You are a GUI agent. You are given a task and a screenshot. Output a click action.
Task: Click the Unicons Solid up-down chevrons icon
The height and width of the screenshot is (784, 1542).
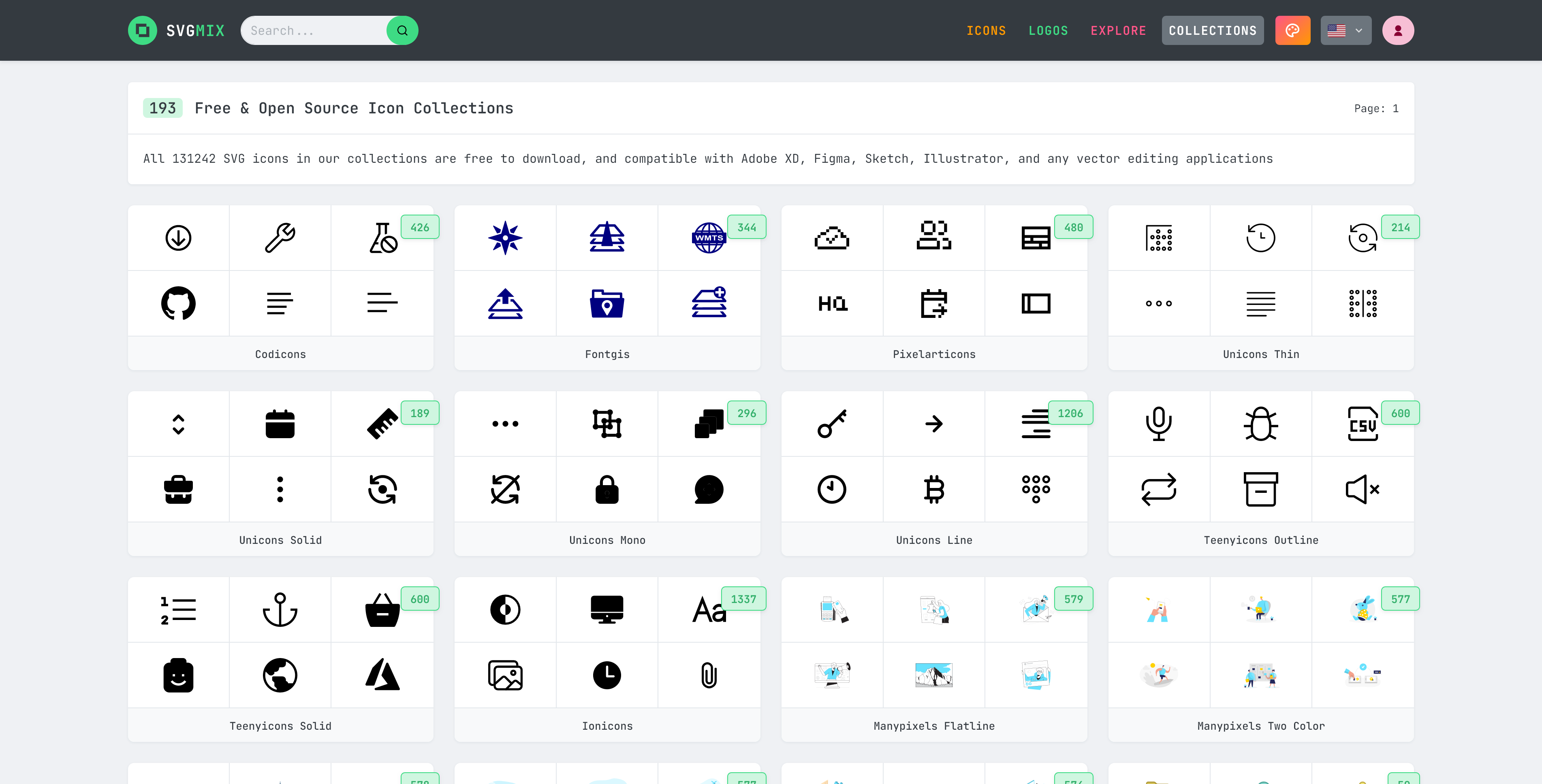(x=178, y=424)
